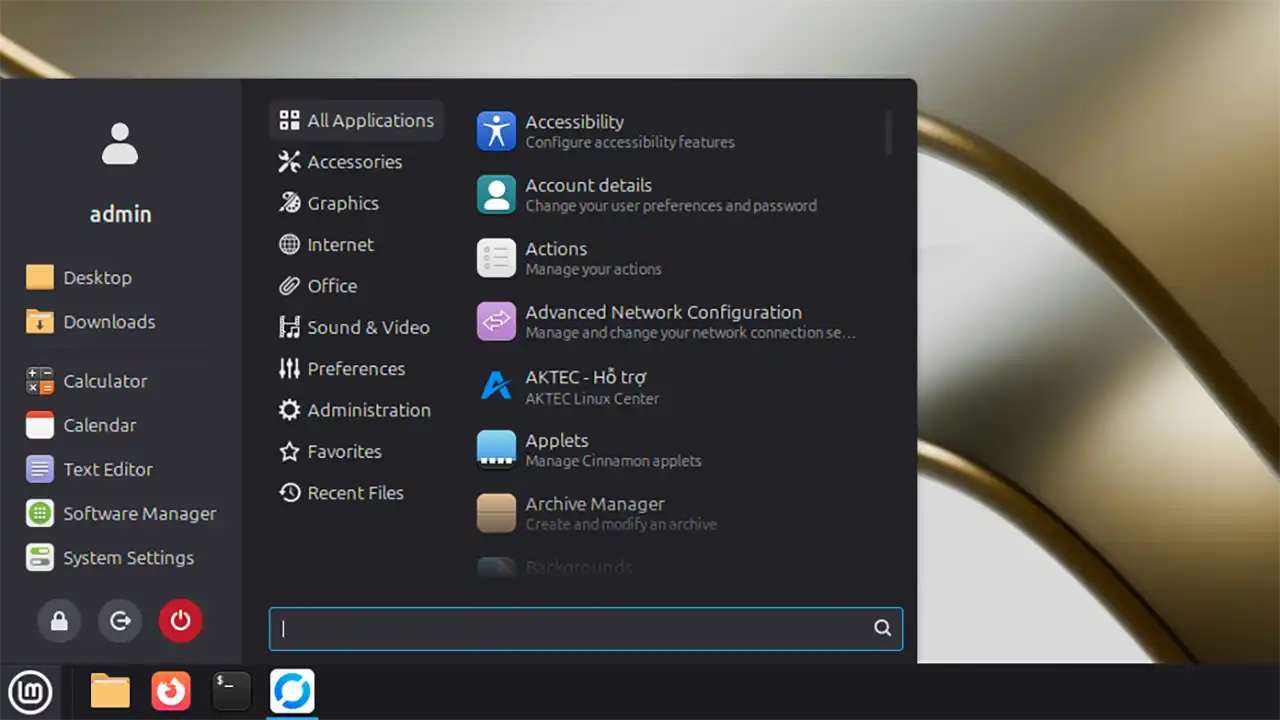Viewport: 1280px width, 720px height.
Task: Click 'Manage your actions' description text
Action: (x=594, y=270)
